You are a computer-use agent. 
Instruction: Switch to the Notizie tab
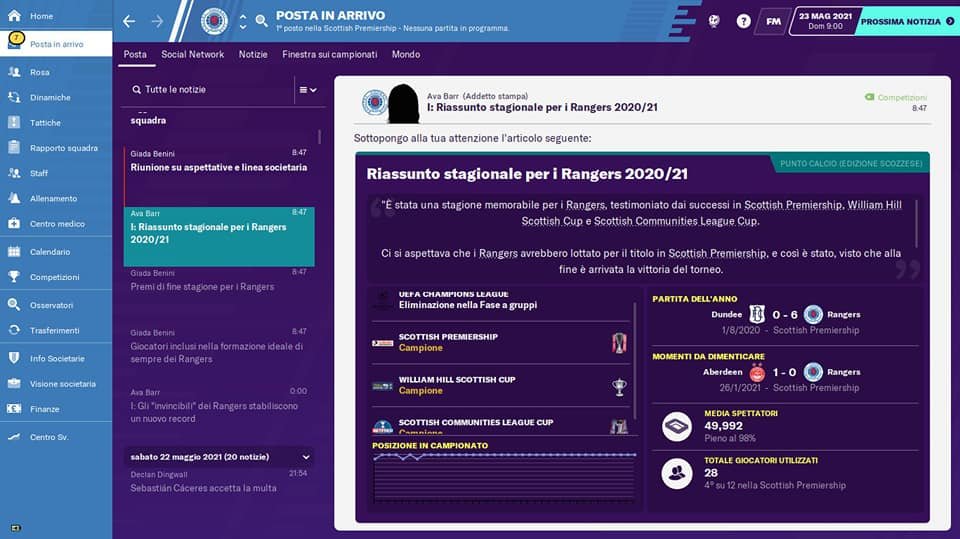(x=253, y=55)
